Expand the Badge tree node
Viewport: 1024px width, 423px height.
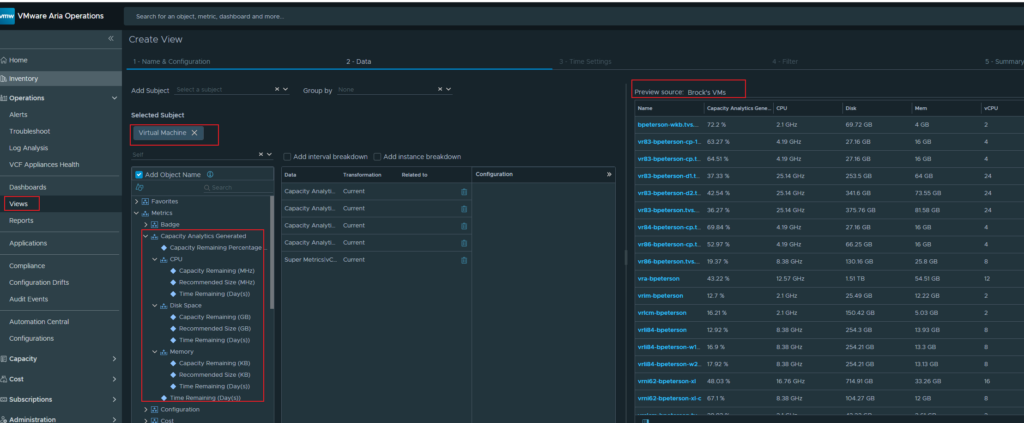click(146, 225)
